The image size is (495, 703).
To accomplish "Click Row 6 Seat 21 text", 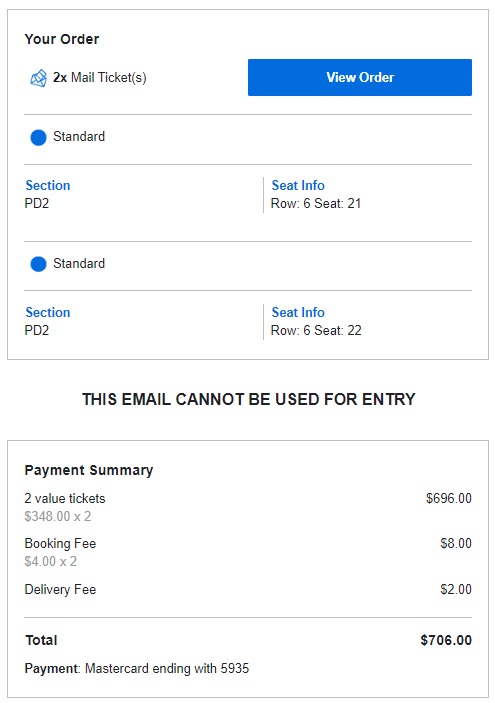I will tap(316, 203).
